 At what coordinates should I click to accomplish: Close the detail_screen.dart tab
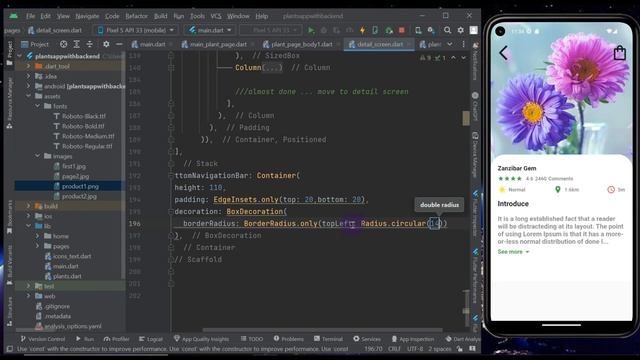pyautogui.click(x=409, y=44)
